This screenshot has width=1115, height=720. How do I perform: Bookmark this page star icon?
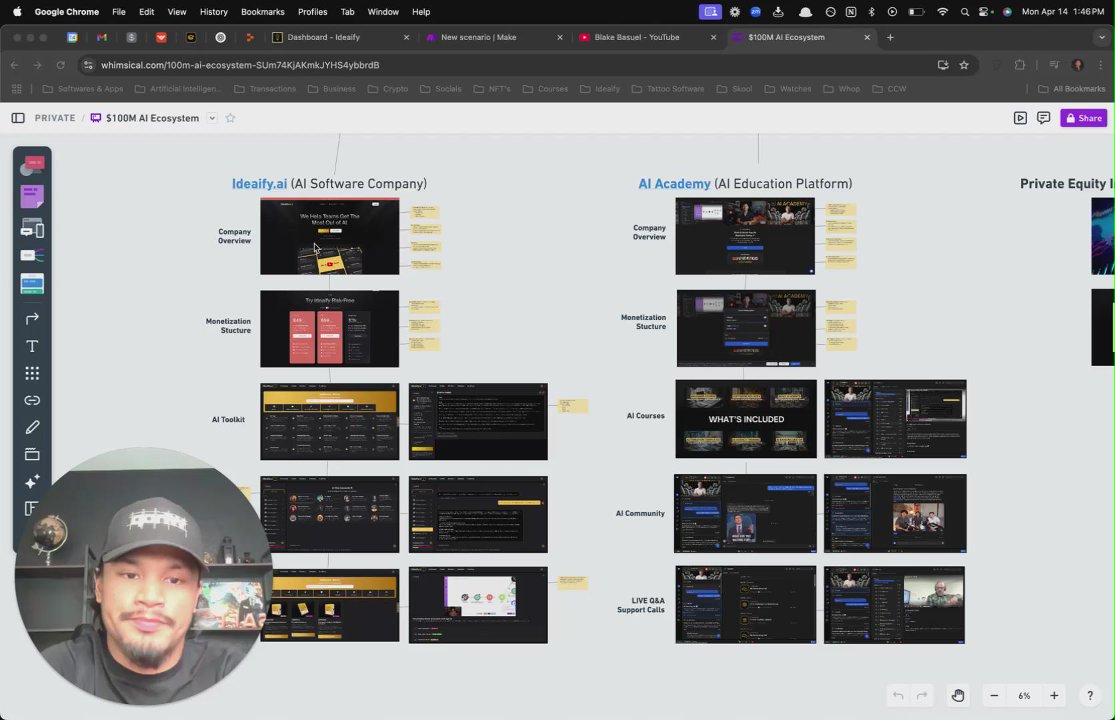[x=964, y=65]
